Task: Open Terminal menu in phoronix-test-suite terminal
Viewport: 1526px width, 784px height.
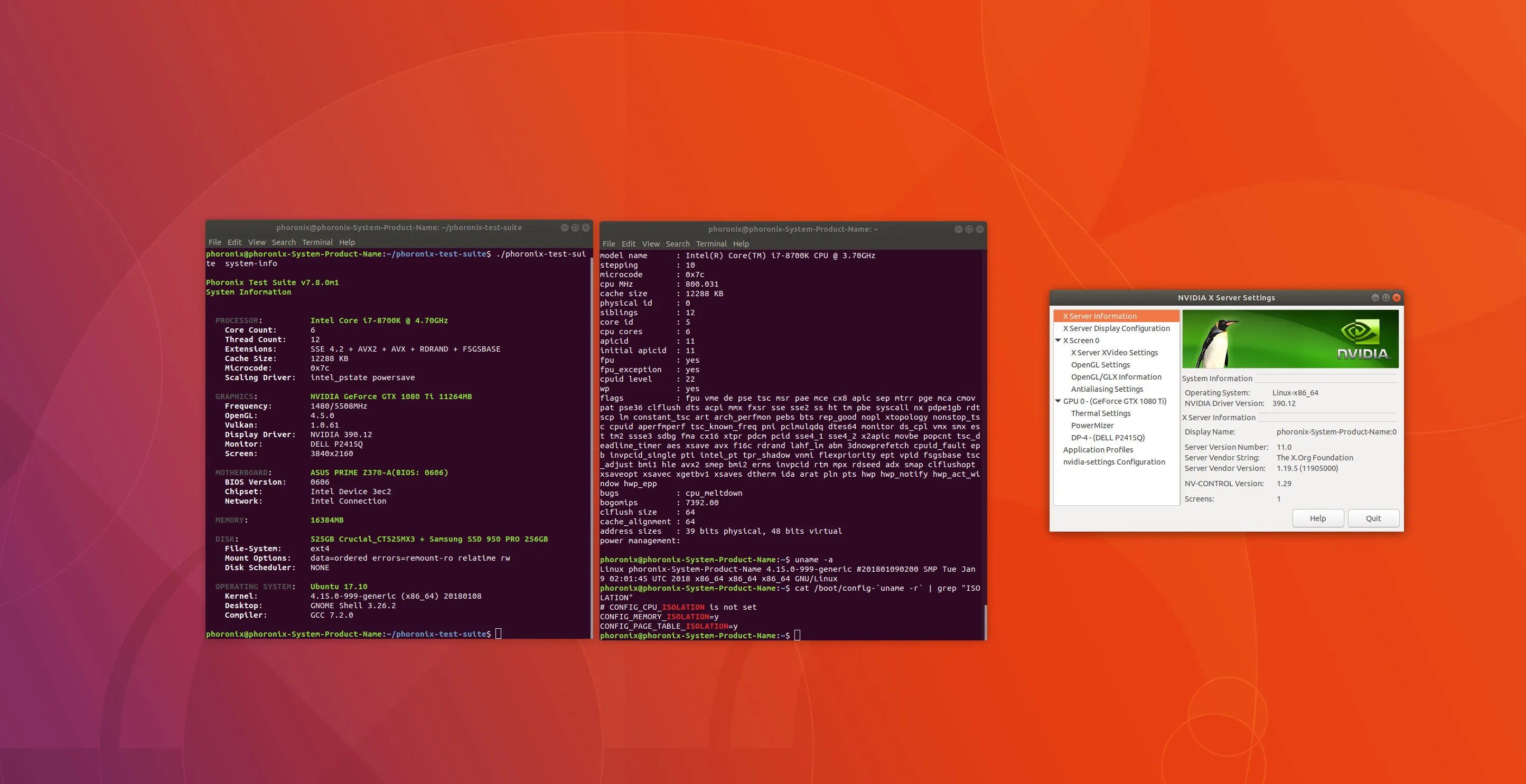Action: (x=317, y=242)
